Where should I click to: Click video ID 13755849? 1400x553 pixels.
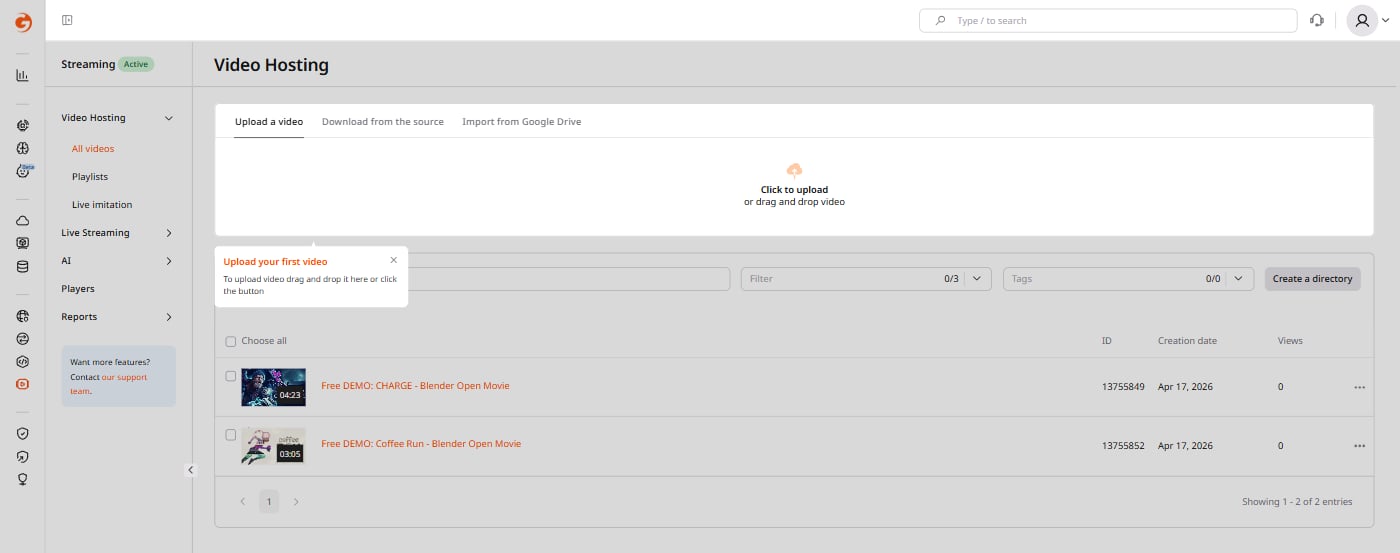[x=1123, y=387]
